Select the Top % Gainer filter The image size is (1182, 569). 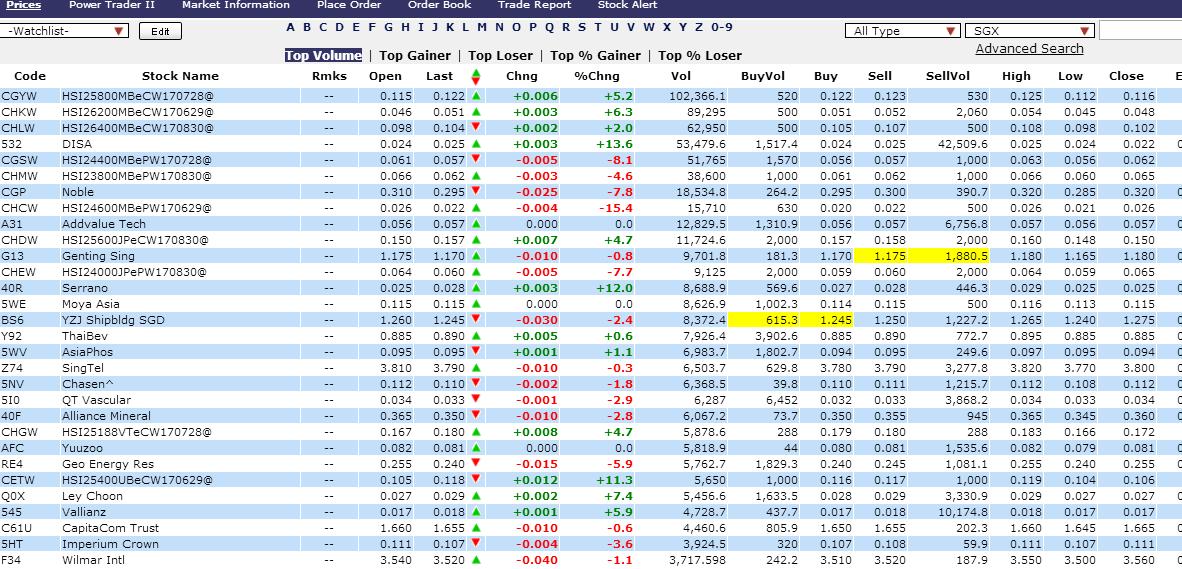596,55
